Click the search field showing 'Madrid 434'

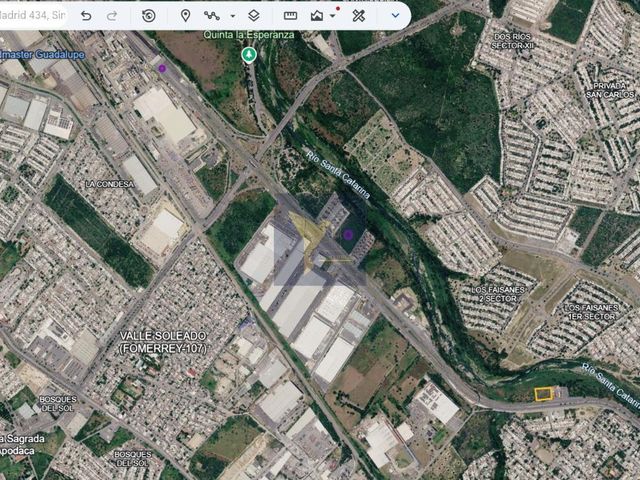33,16
